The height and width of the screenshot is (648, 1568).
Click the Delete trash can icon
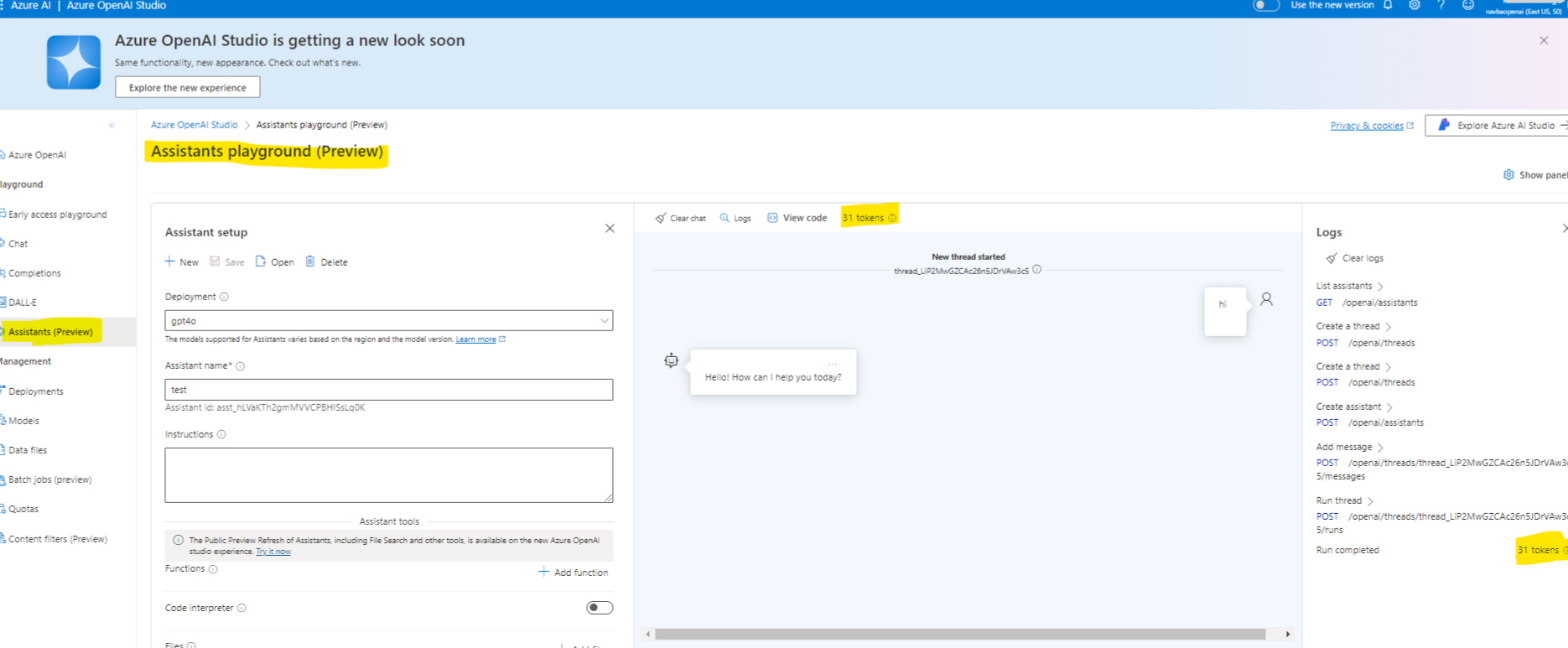point(310,262)
